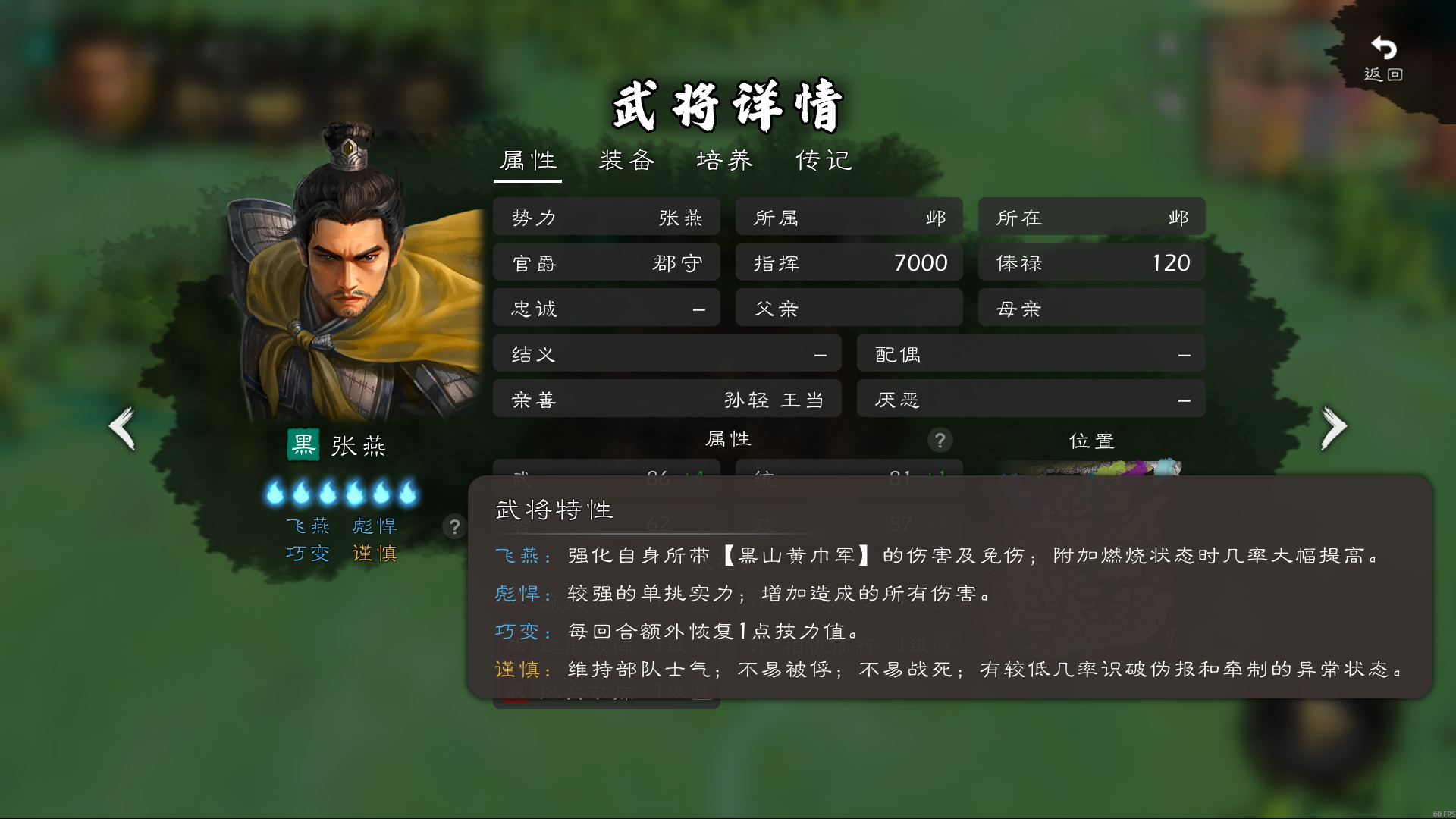The height and width of the screenshot is (819, 1456).
Task: Click the 巧变 trait label under portrait
Action: (x=308, y=554)
